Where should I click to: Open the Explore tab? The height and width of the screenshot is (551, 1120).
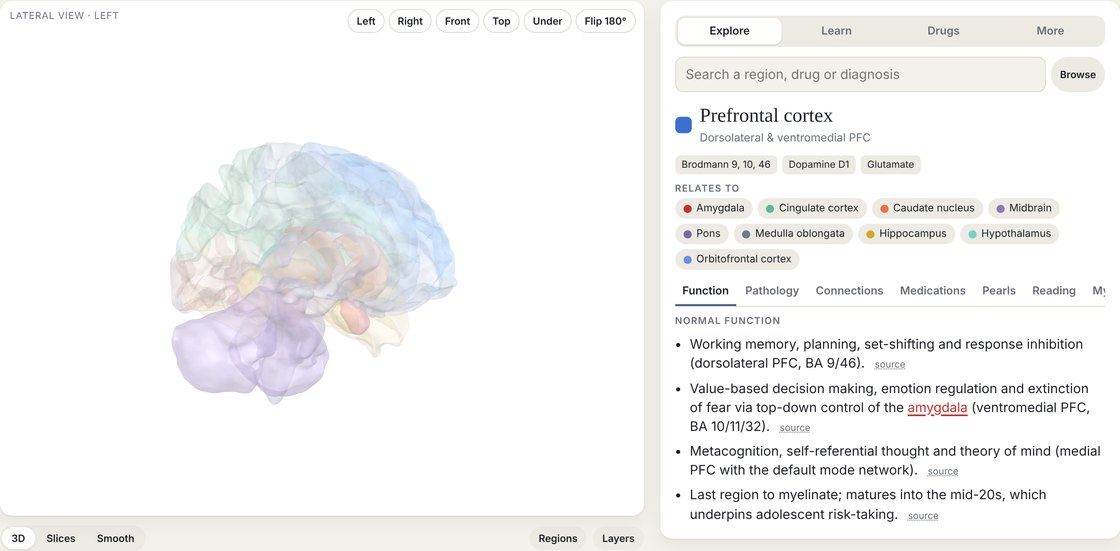click(729, 31)
